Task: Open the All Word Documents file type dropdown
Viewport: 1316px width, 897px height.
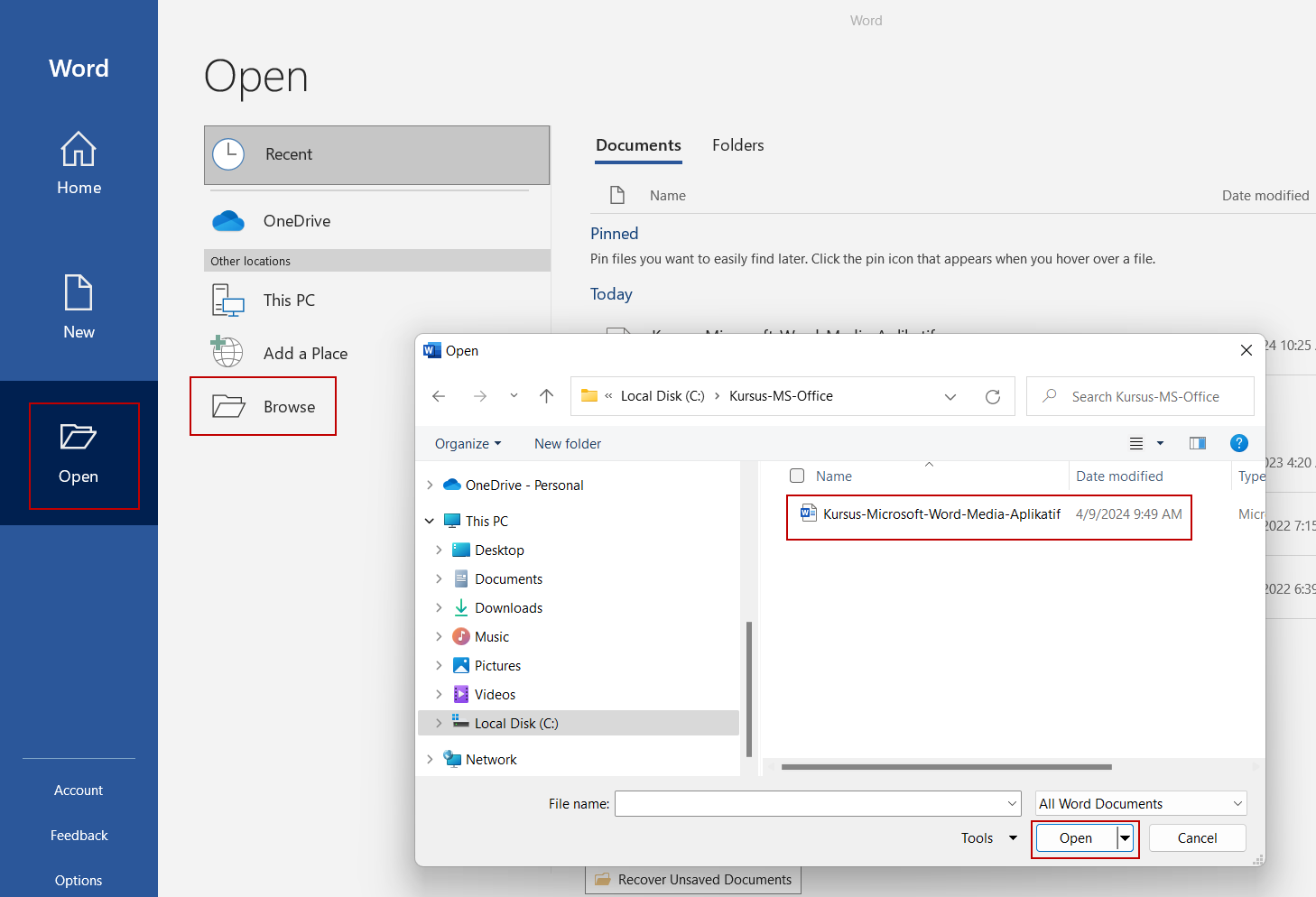Action: coord(1141,803)
